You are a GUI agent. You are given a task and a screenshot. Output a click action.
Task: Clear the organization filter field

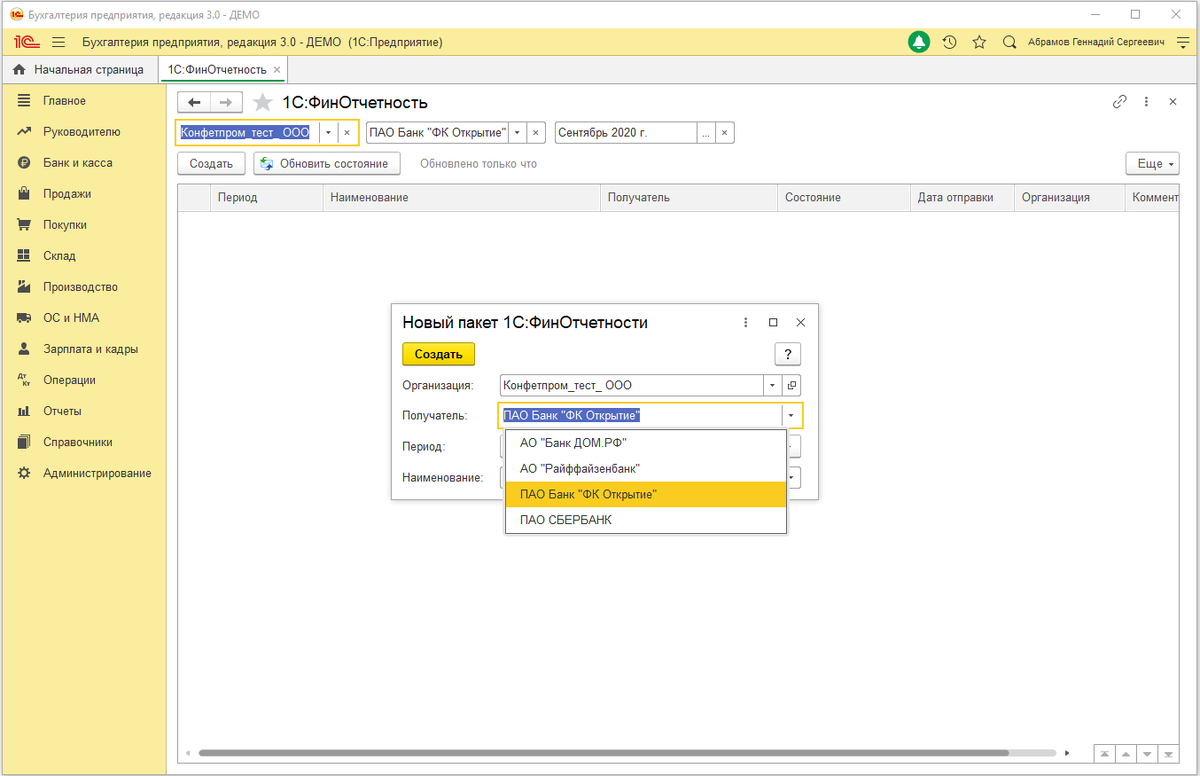(347, 132)
